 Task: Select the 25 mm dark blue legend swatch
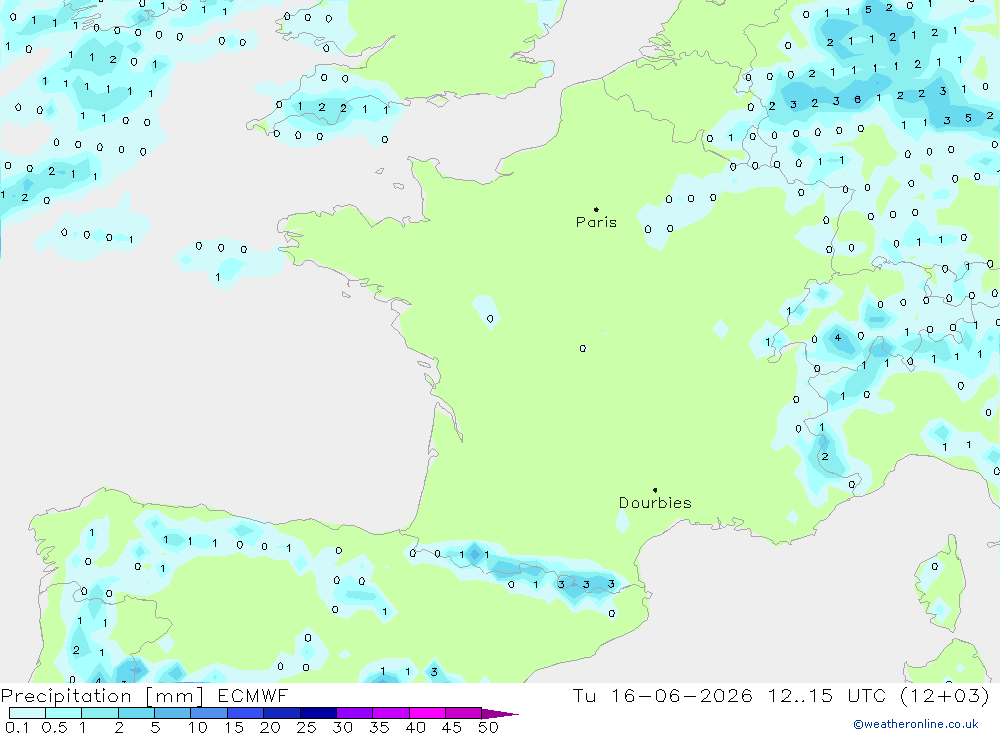[318, 713]
